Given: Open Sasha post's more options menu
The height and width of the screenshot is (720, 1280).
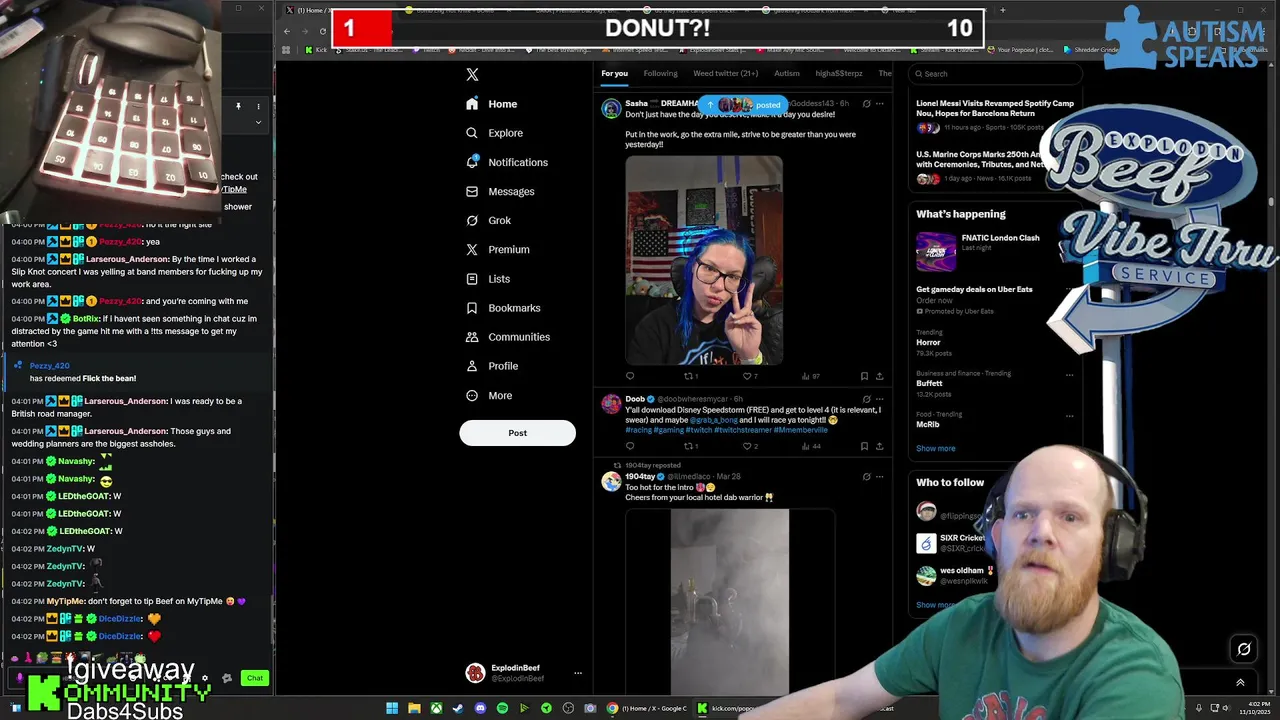Looking at the screenshot, I should coord(880,103).
